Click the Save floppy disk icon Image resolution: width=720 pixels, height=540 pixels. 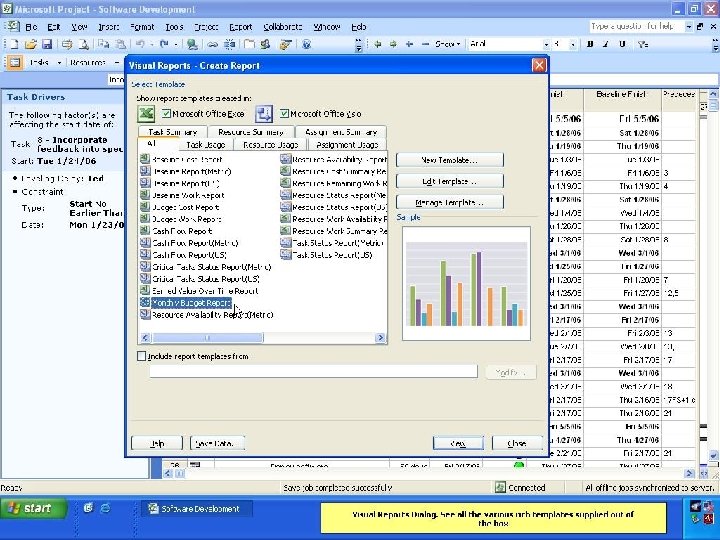[46, 44]
